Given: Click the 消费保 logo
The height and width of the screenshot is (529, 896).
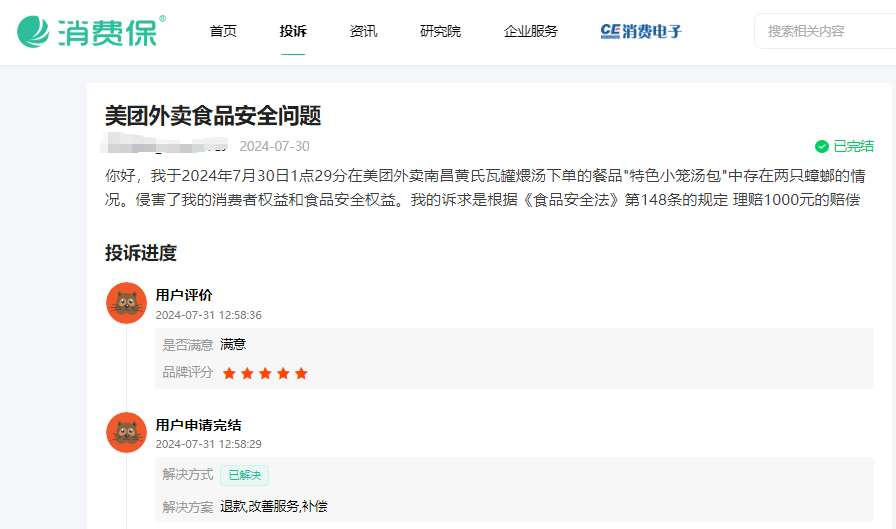Looking at the screenshot, I should point(91,31).
